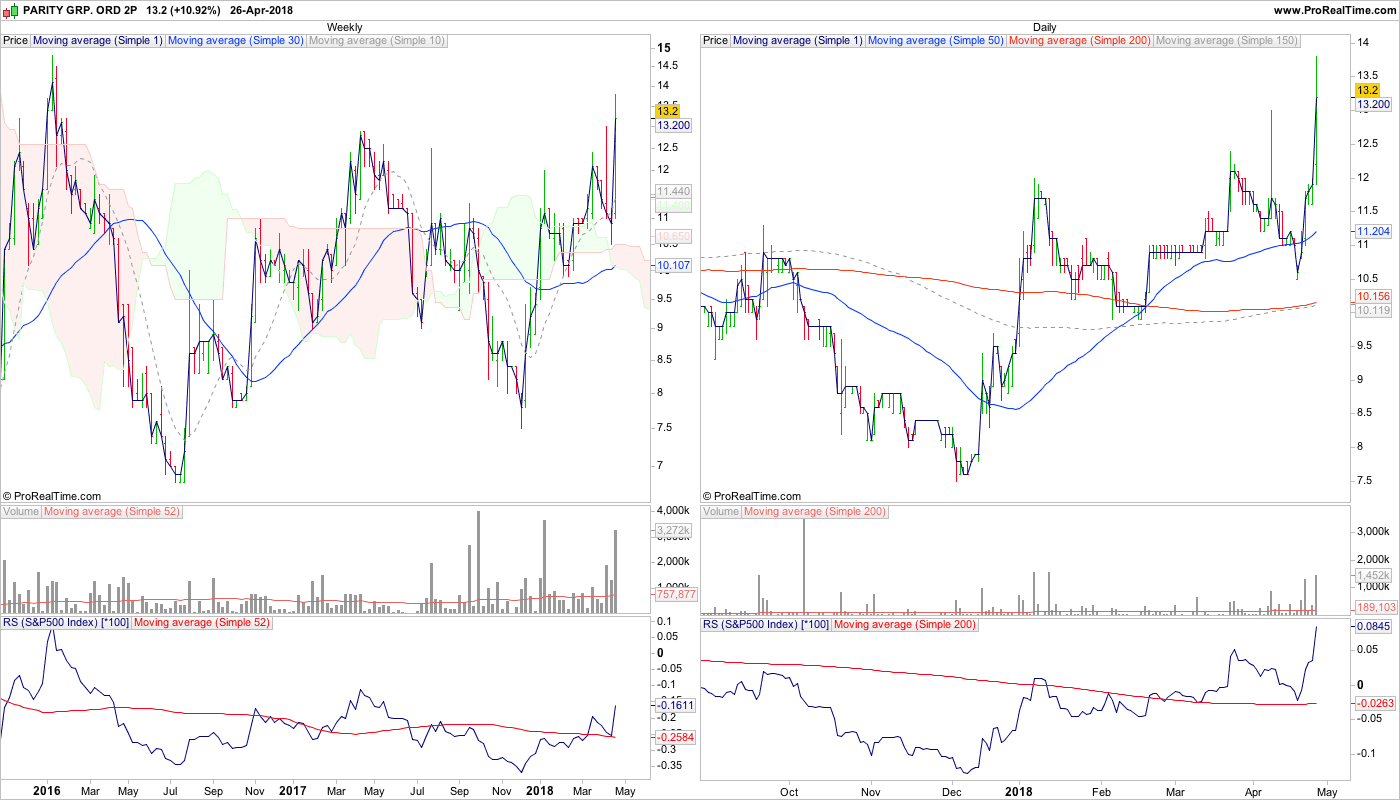Screen dimensions: 1400x800
Task: Click RS (S&P500 Index) label in Daily panel
Action: coord(766,624)
